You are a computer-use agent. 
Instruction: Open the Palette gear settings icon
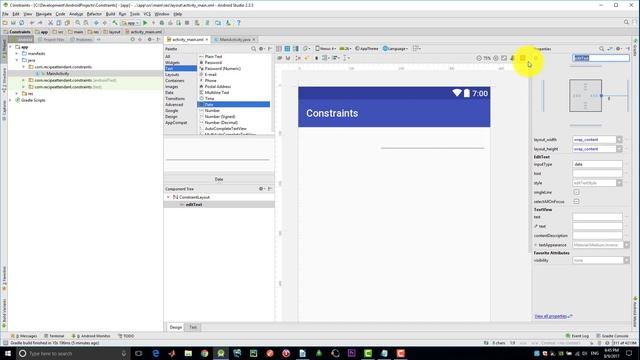(261, 49)
